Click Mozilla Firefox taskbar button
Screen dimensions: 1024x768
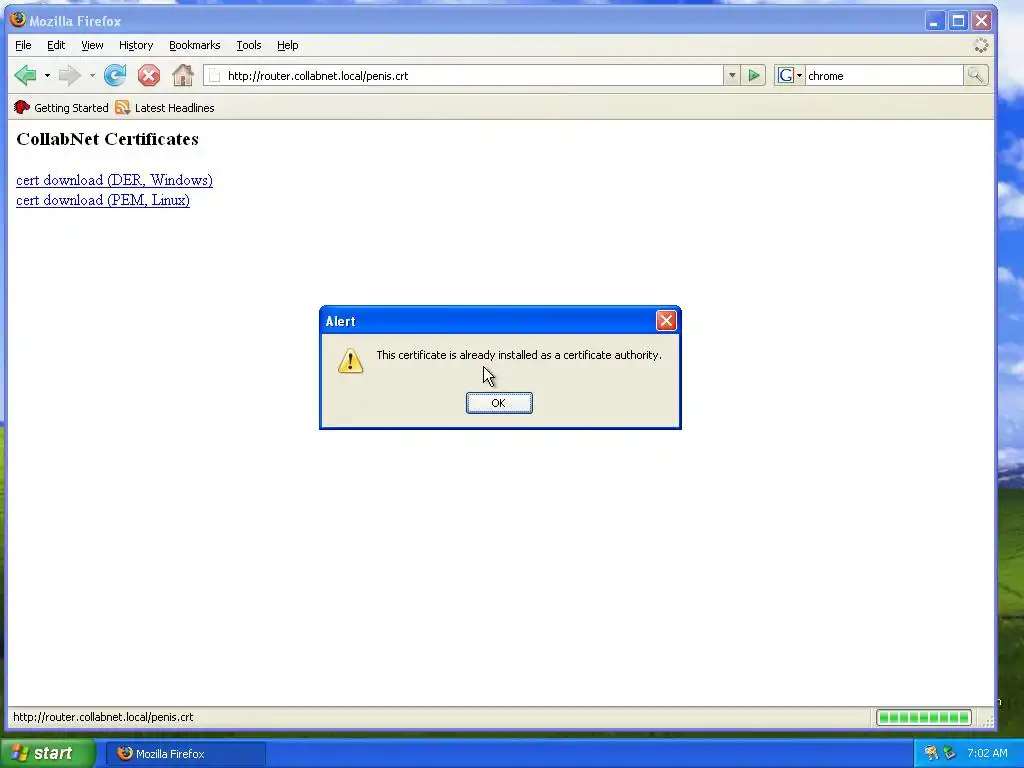click(x=185, y=754)
